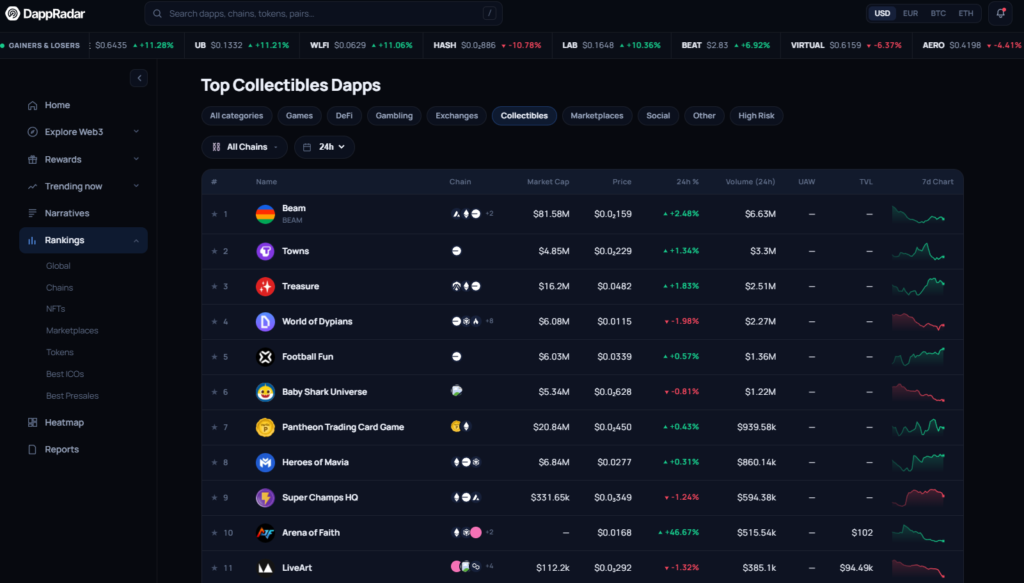Expand the Trending now chevron
Screen dimensions: 1024x583
136,185
